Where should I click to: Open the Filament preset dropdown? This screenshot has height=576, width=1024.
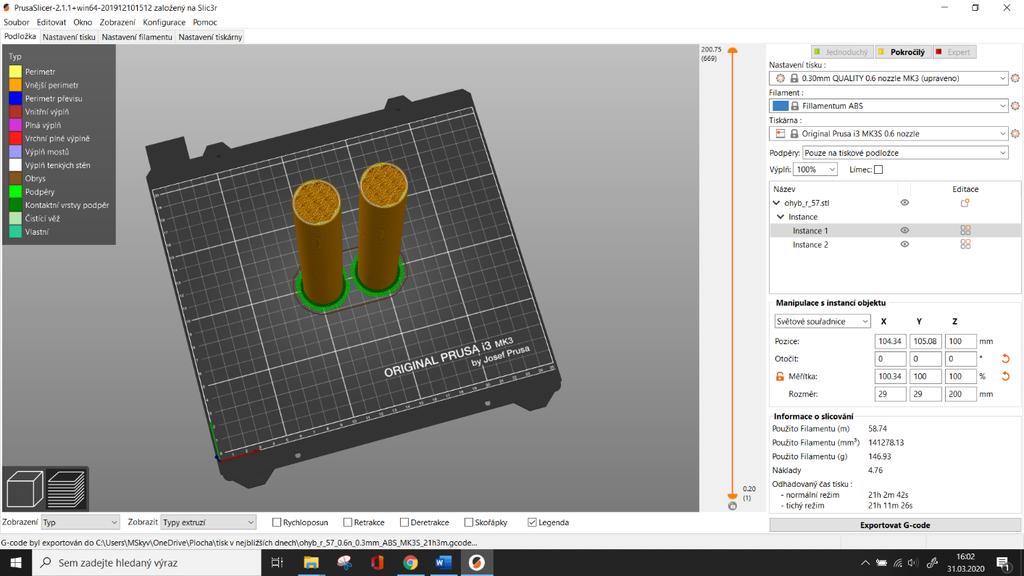point(889,105)
